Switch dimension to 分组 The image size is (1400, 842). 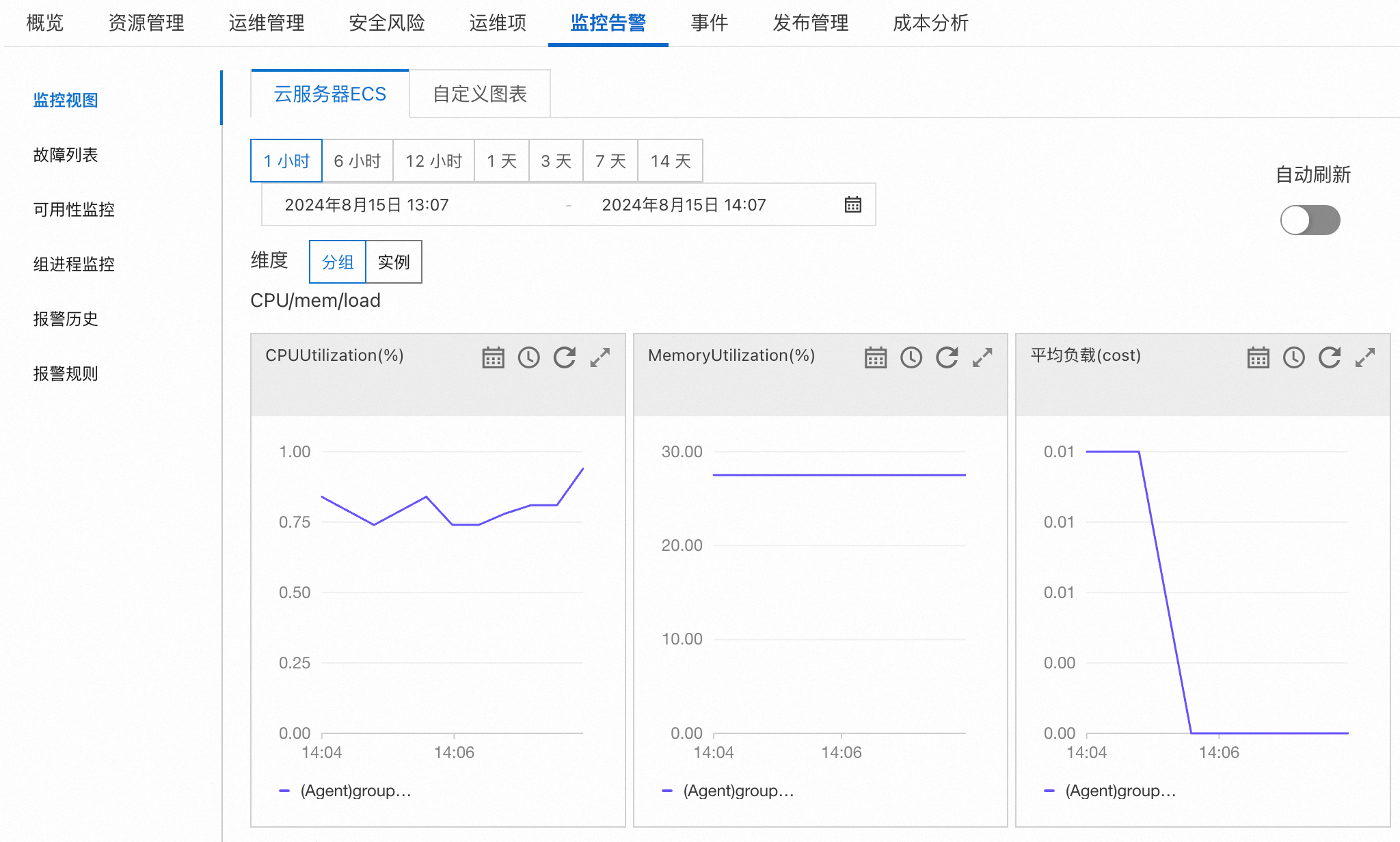pyautogui.click(x=338, y=262)
